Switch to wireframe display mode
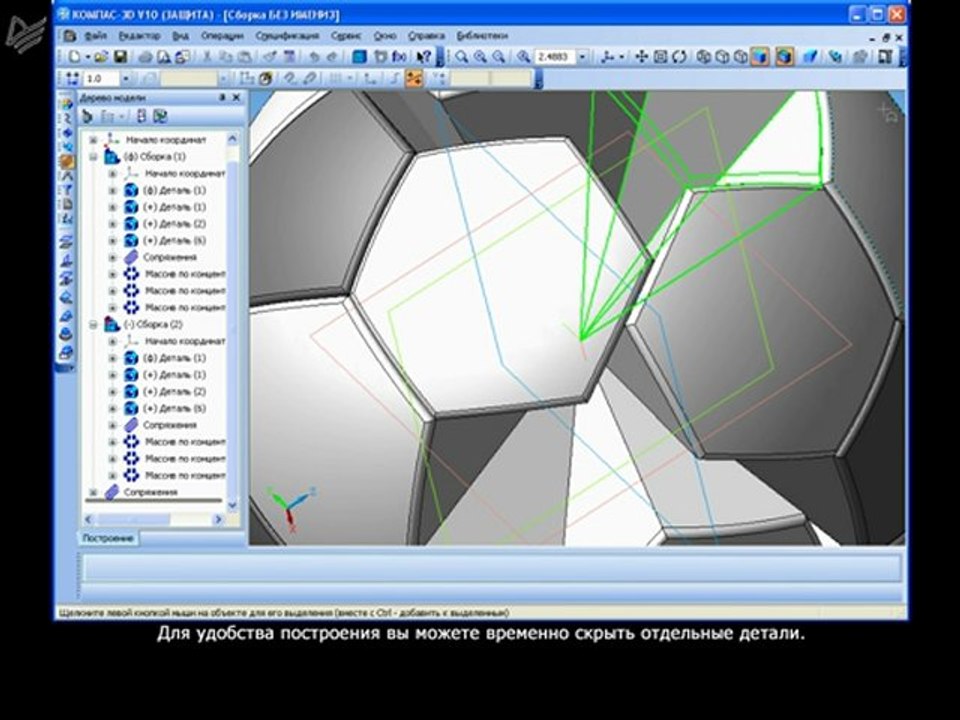960x720 pixels. click(703, 57)
